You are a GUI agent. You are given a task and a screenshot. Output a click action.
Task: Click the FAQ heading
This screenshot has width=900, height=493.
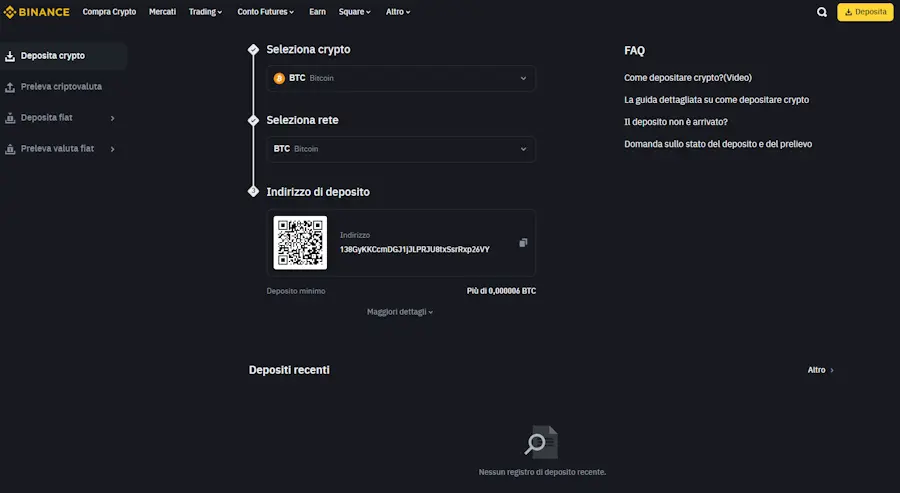(x=634, y=51)
